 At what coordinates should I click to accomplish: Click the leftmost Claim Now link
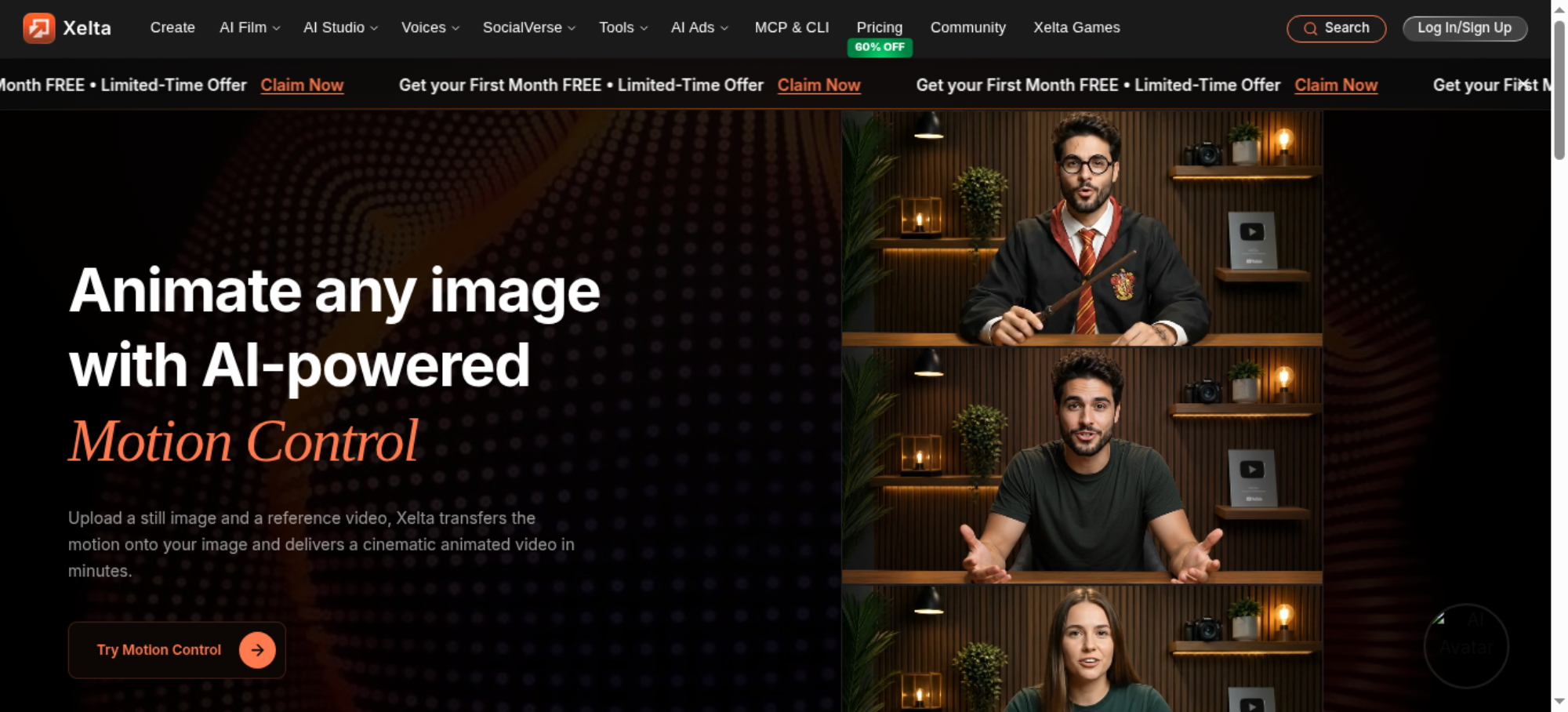(x=302, y=85)
